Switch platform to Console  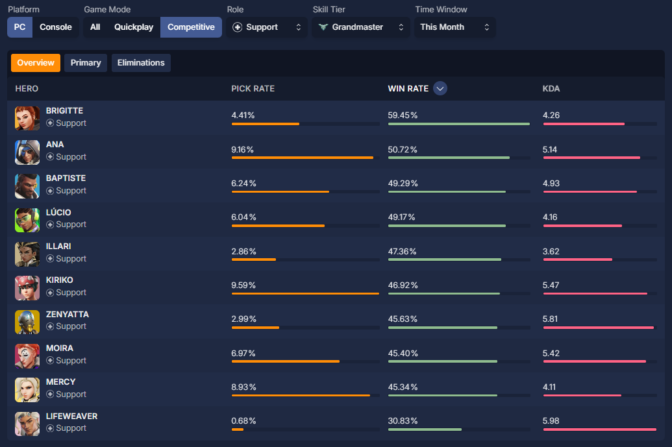pyautogui.click(x=55, y=27)
